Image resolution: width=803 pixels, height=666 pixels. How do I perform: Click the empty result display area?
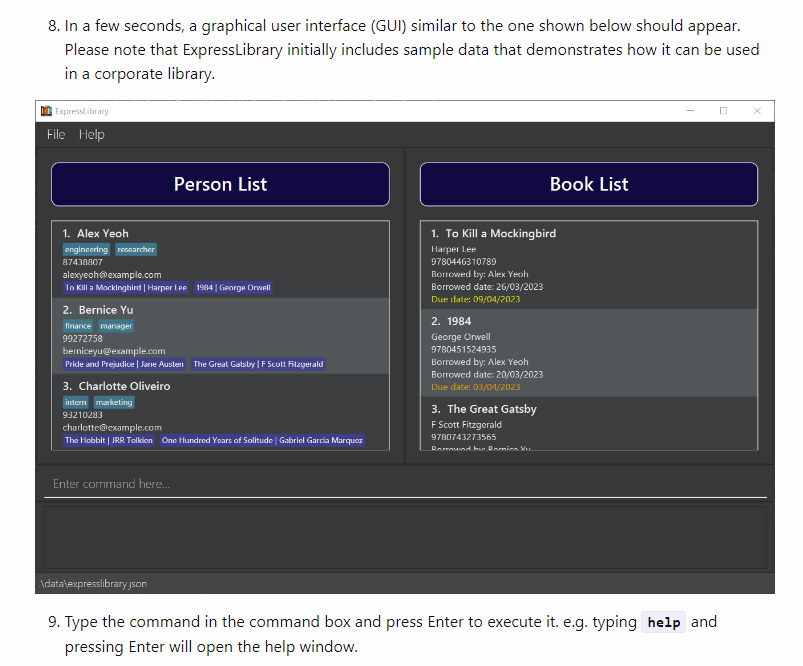(x=405, y=537)
